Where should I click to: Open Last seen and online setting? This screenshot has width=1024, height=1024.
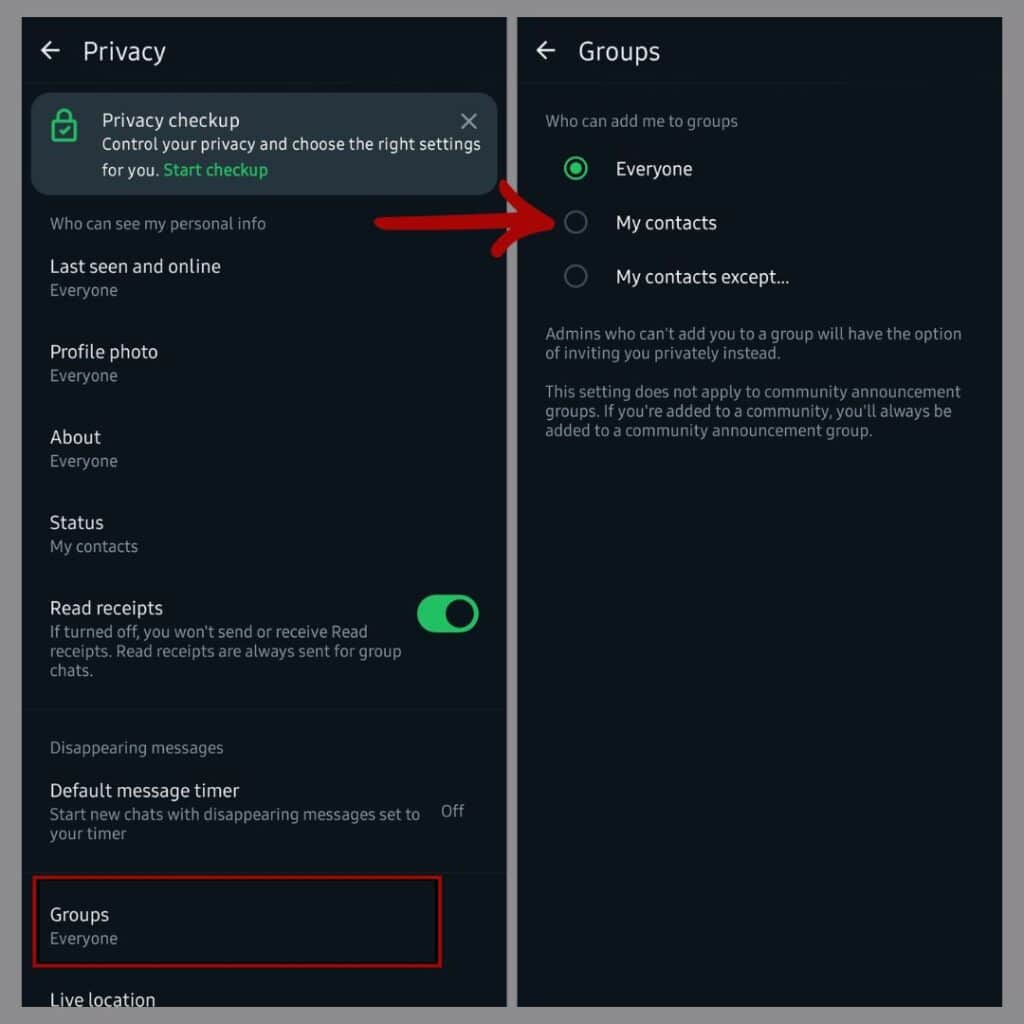point(264,278)
